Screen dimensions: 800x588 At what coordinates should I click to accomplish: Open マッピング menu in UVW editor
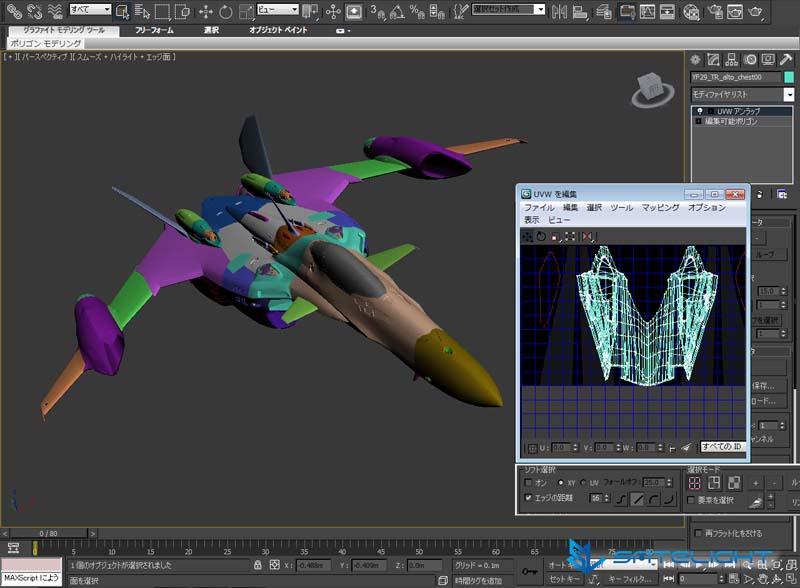(660, 207)
